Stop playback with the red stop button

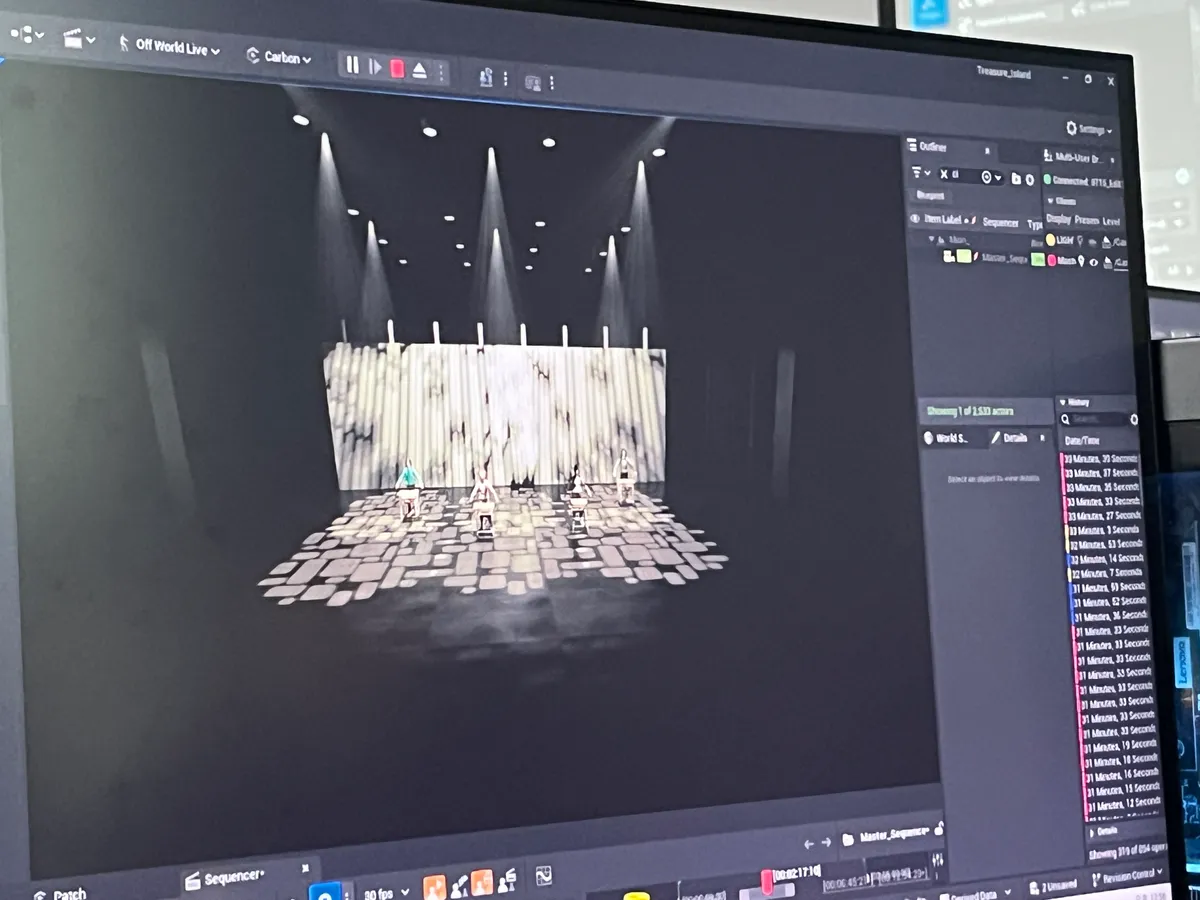click(397, 68)
